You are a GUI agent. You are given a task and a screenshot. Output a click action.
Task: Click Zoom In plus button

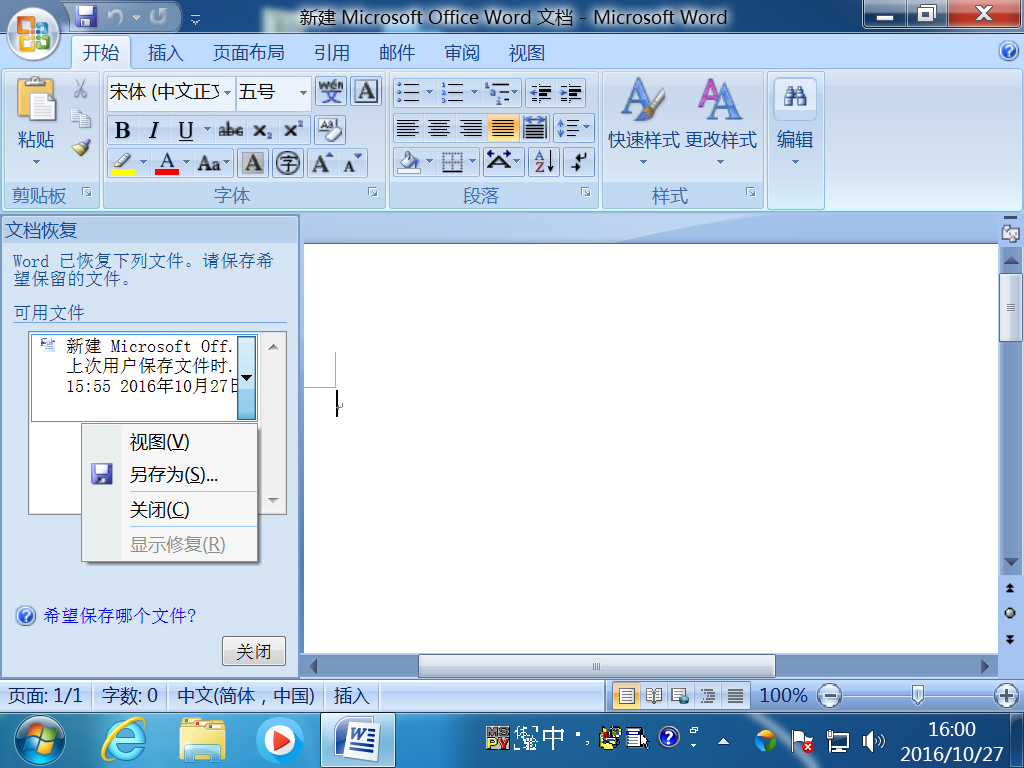tap(1006, 696)
